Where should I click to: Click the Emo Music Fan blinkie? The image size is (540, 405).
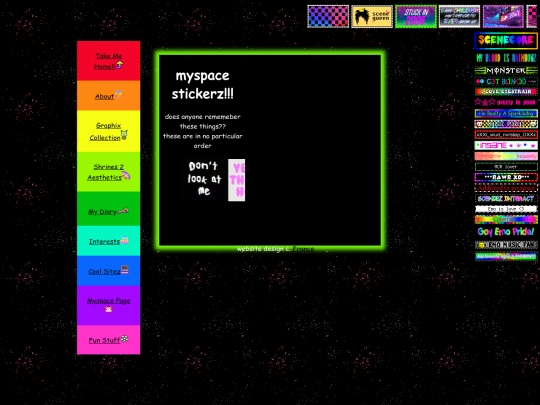point(506,245)
